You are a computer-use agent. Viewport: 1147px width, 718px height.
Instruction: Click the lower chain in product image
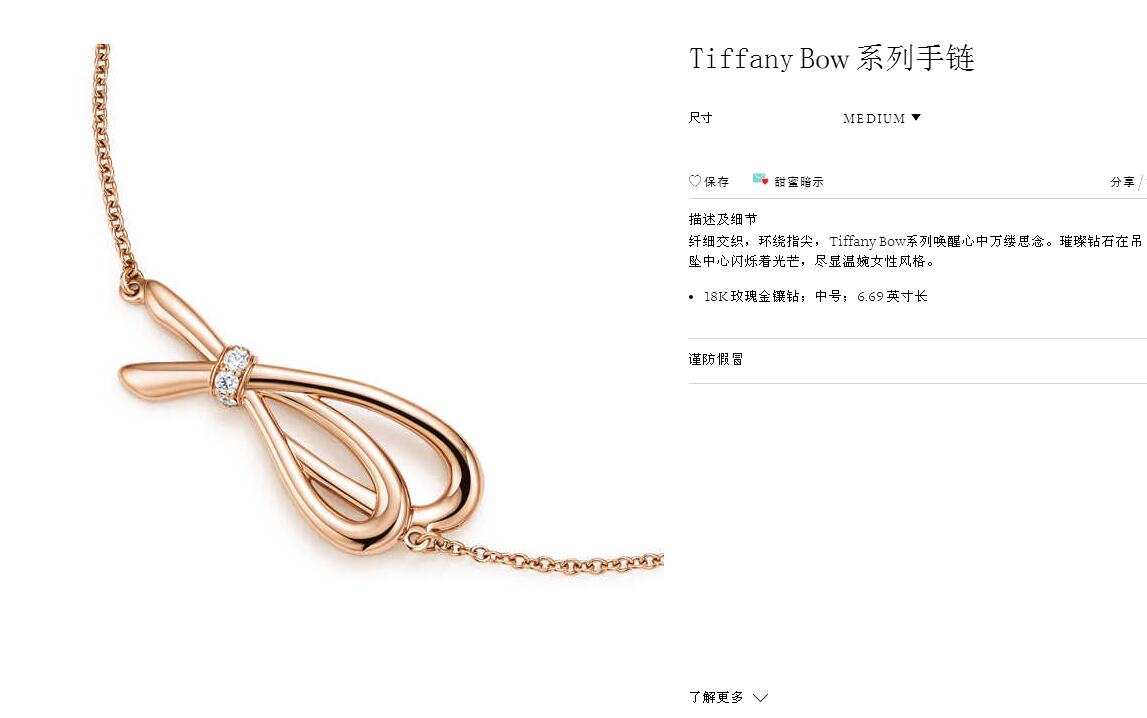pos(535,557)
